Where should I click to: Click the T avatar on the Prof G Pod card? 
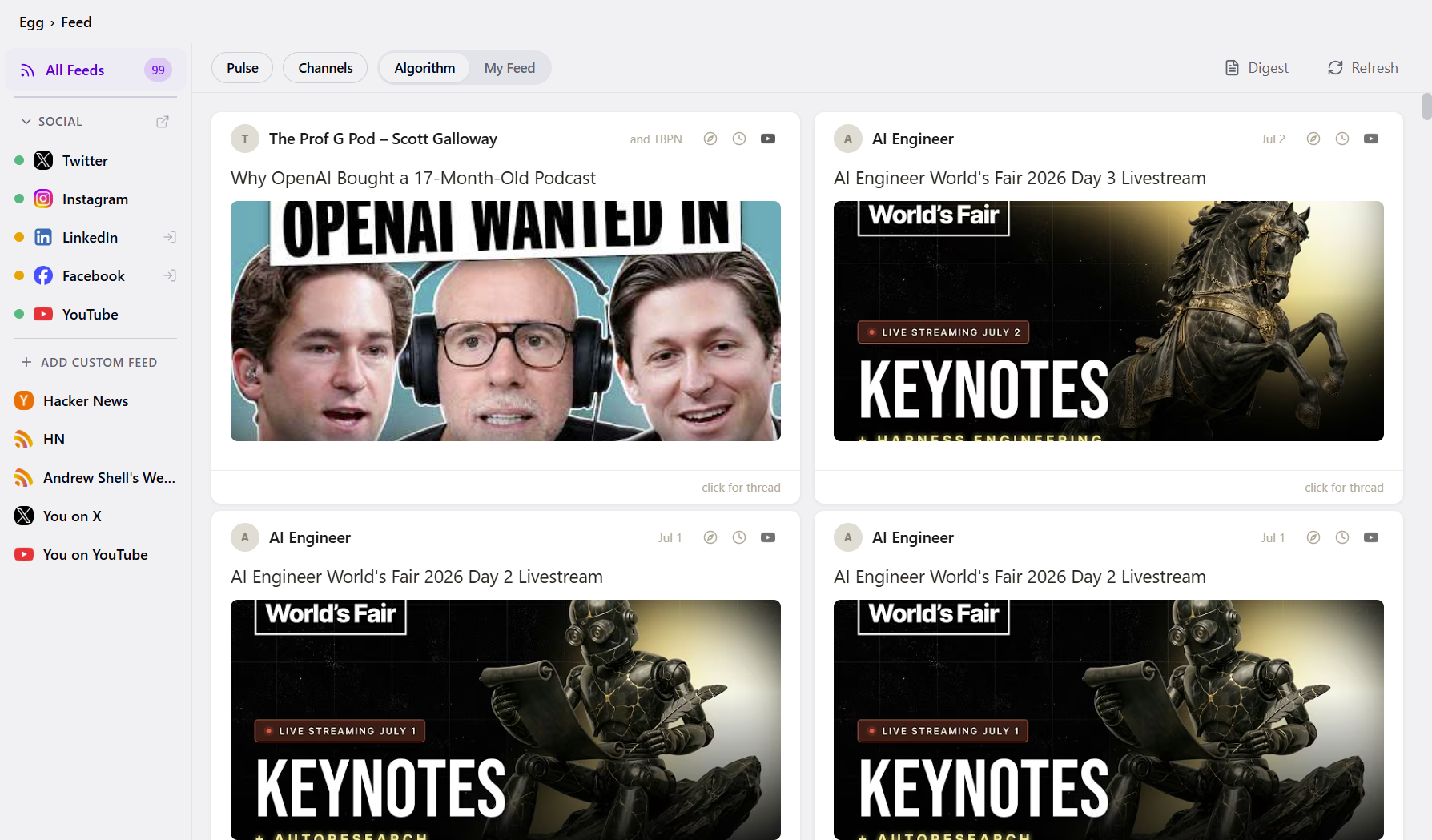point(245,139)
